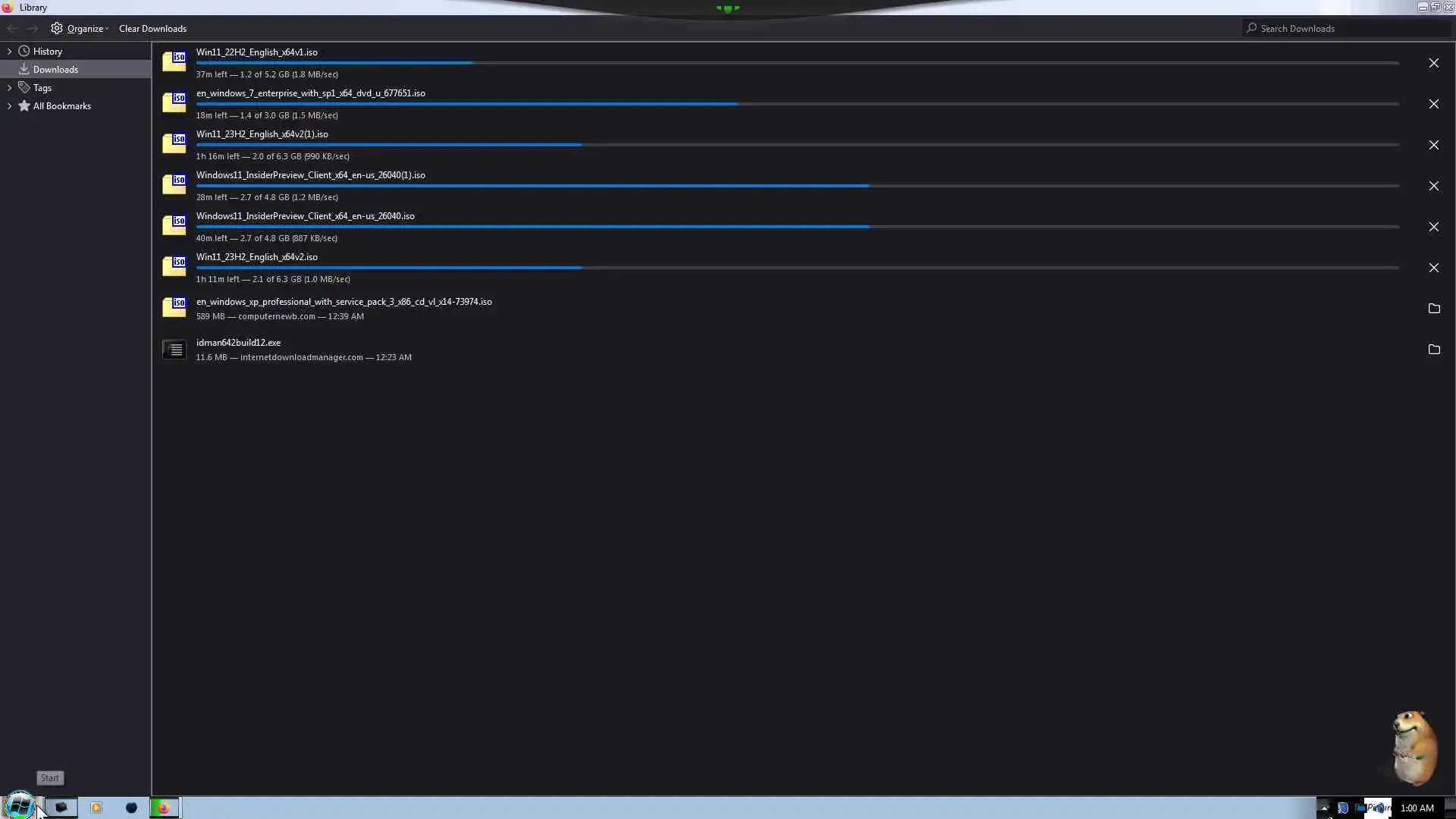Expand the History tree node

[9, 52]
